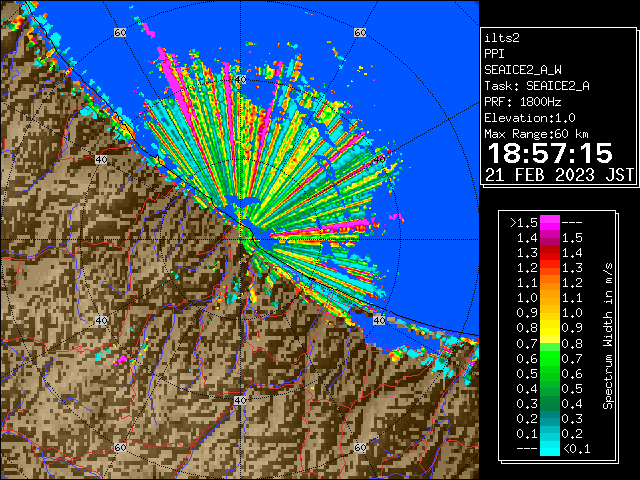Click the "PRF: 1800Hz" text
640x480 pixels.
coord(523,102)
